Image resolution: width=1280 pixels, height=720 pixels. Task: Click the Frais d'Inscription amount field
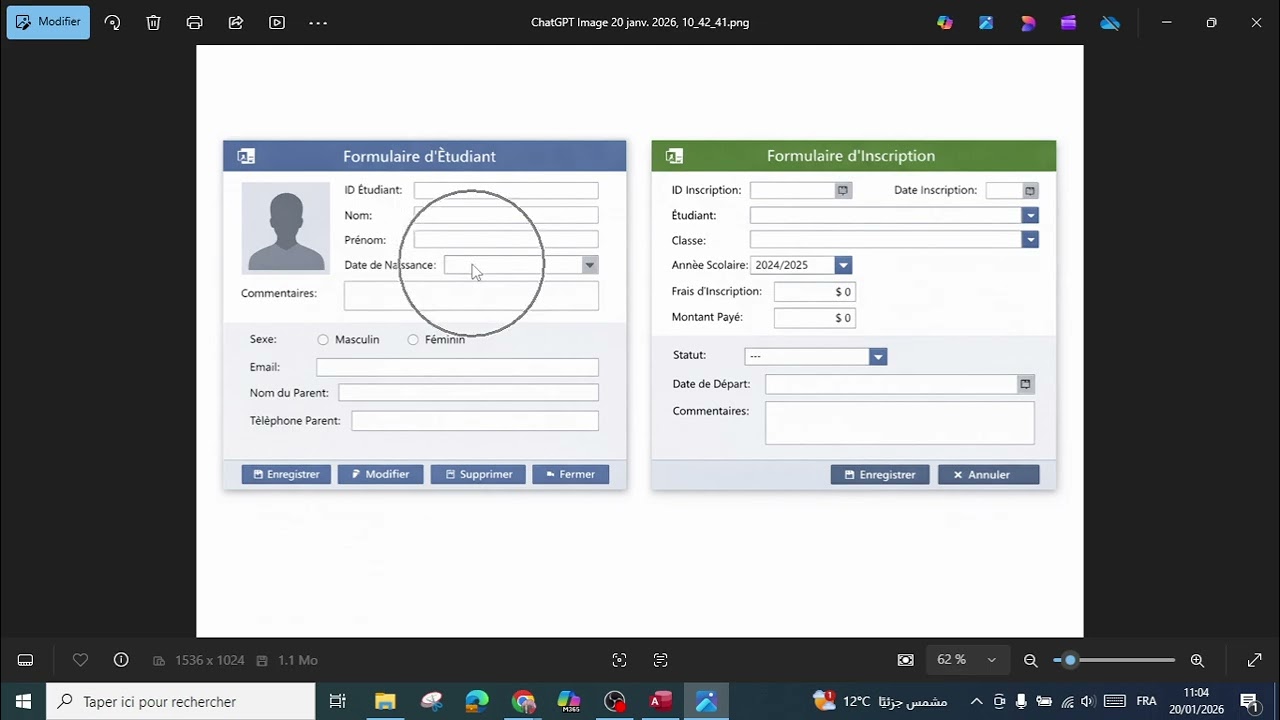tap(814, 292)
